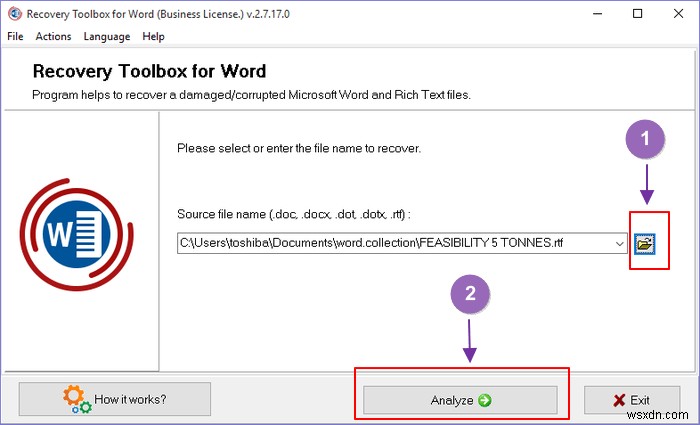The width and height of the screenshot is (700, 425).
Task: Click 'Please select or enter the file name' text
Action: click(299, 148)
